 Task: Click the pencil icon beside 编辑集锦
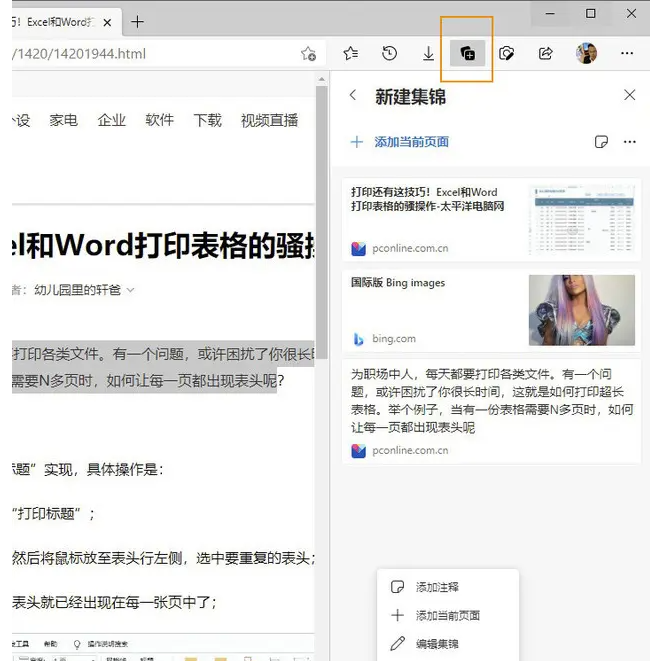pyautogui.click(x=397, y=644)
